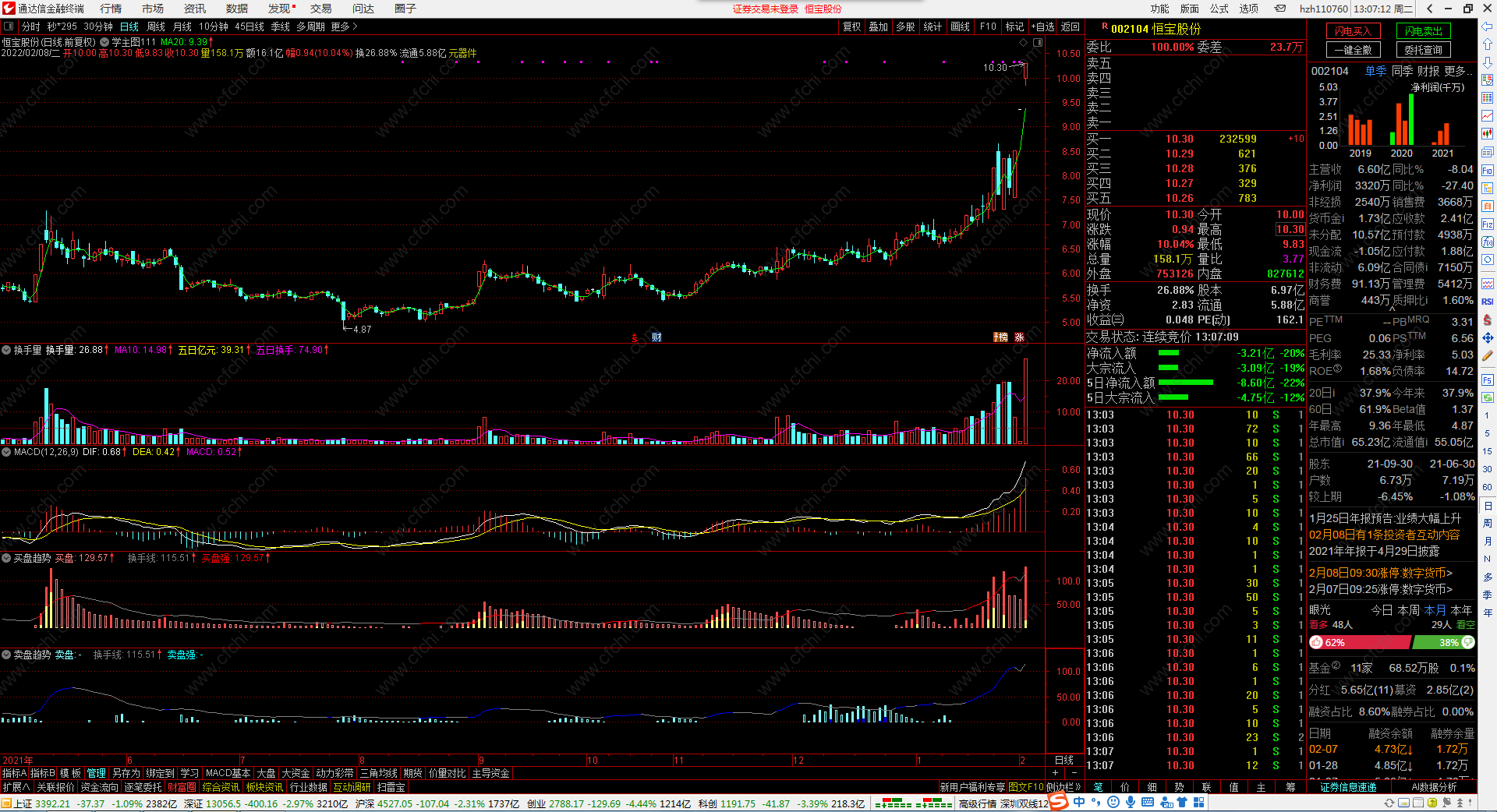Select the blue four-way arrows icon
Image resolution: width=1497 pixels, height=812 pixels.
coord(1488,337)
